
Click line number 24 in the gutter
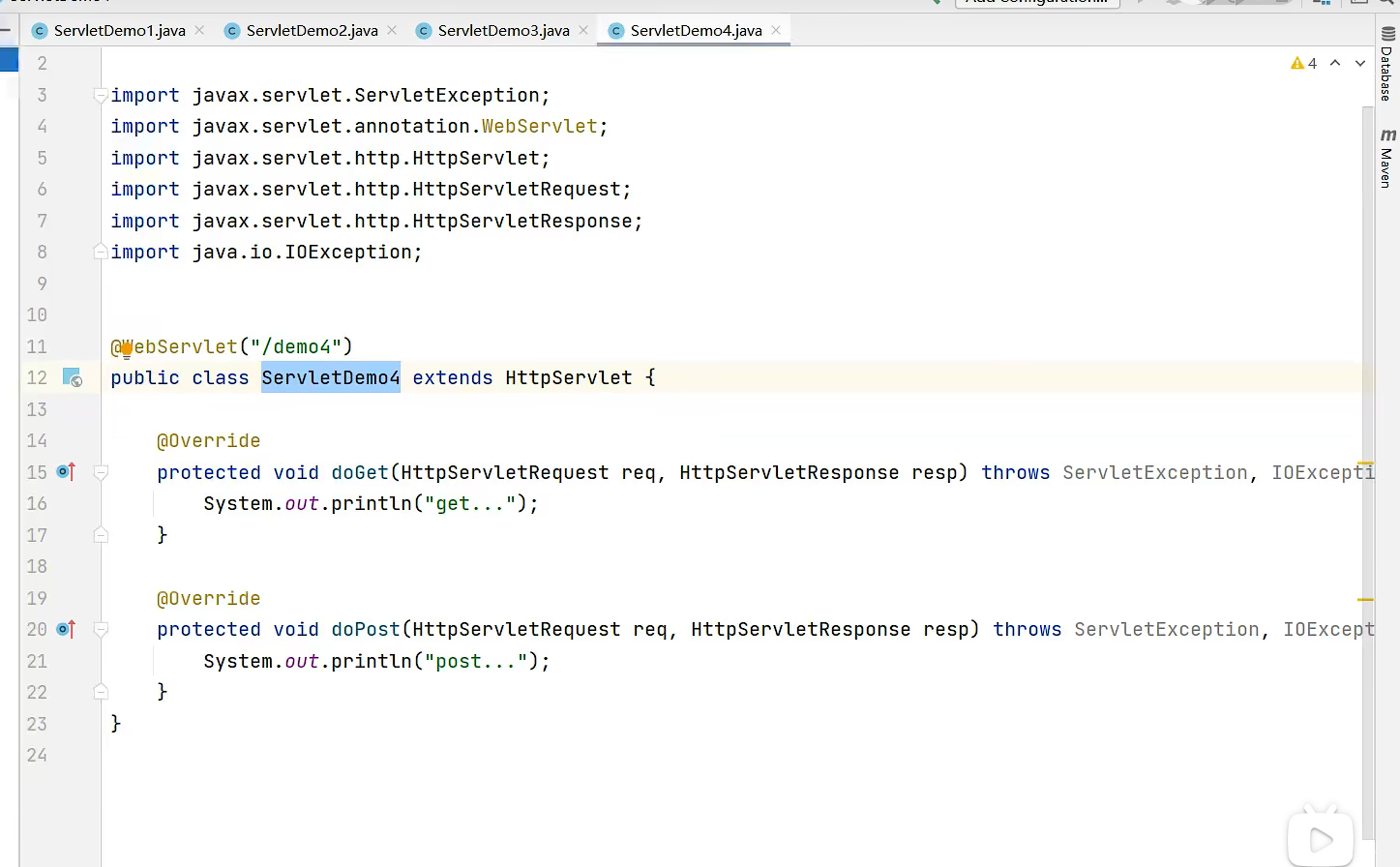click(37, 755)
